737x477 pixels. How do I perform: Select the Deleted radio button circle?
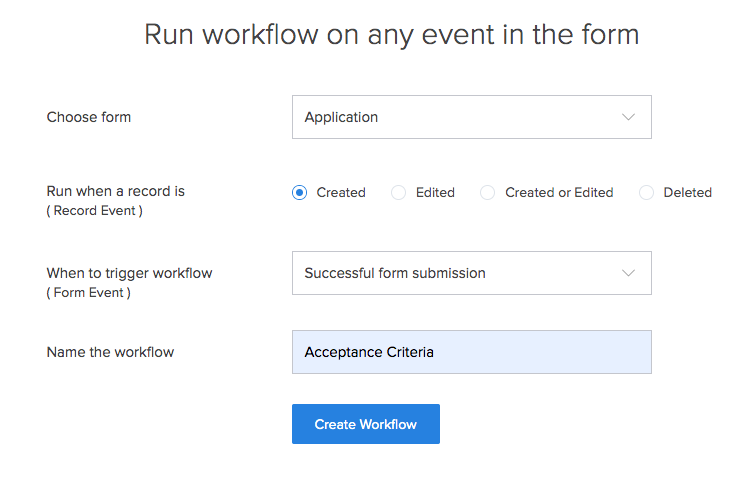[646, 193]
